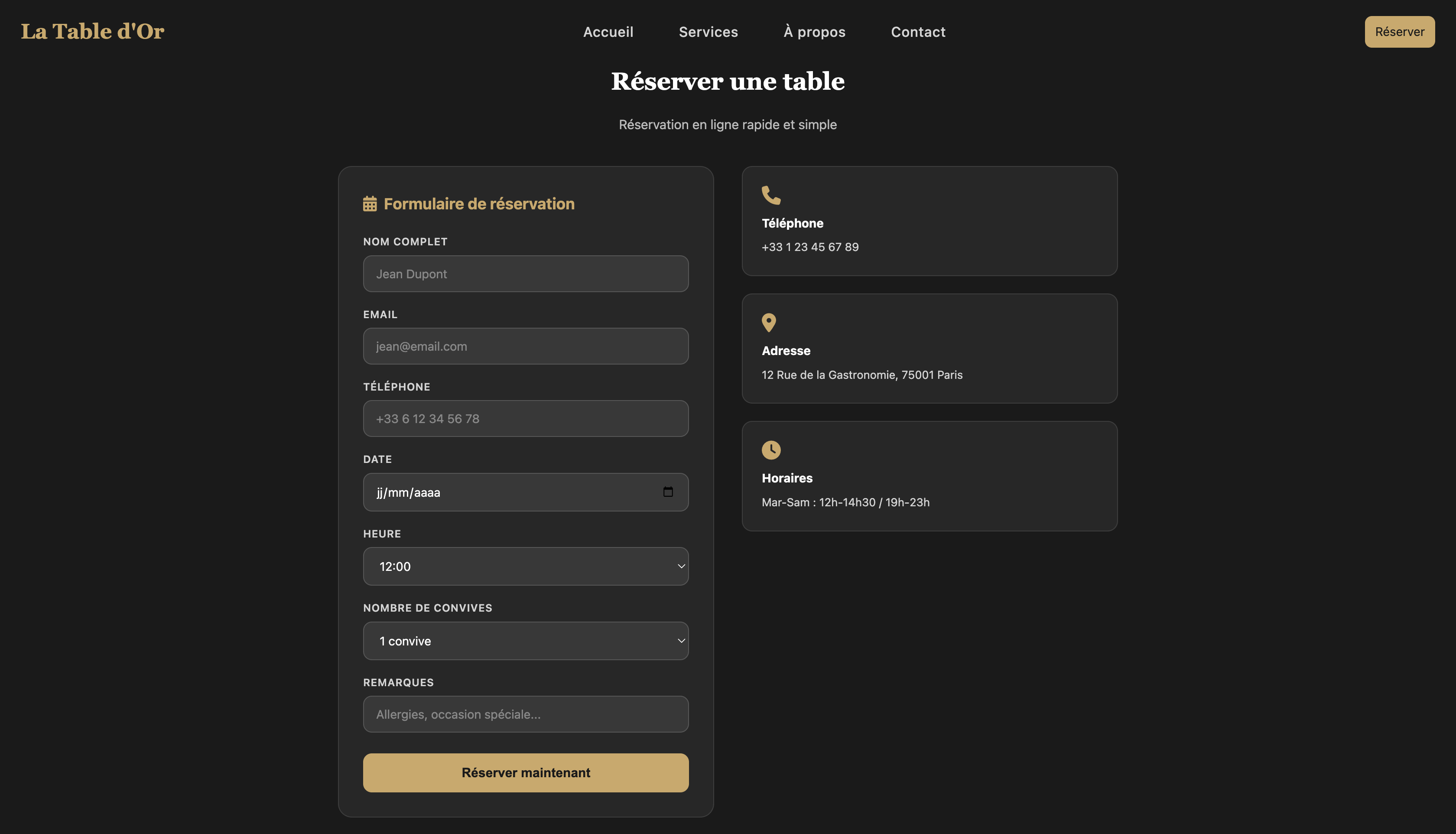Click into the Email field
This screenshot has height=834, width=1456.
525,346
